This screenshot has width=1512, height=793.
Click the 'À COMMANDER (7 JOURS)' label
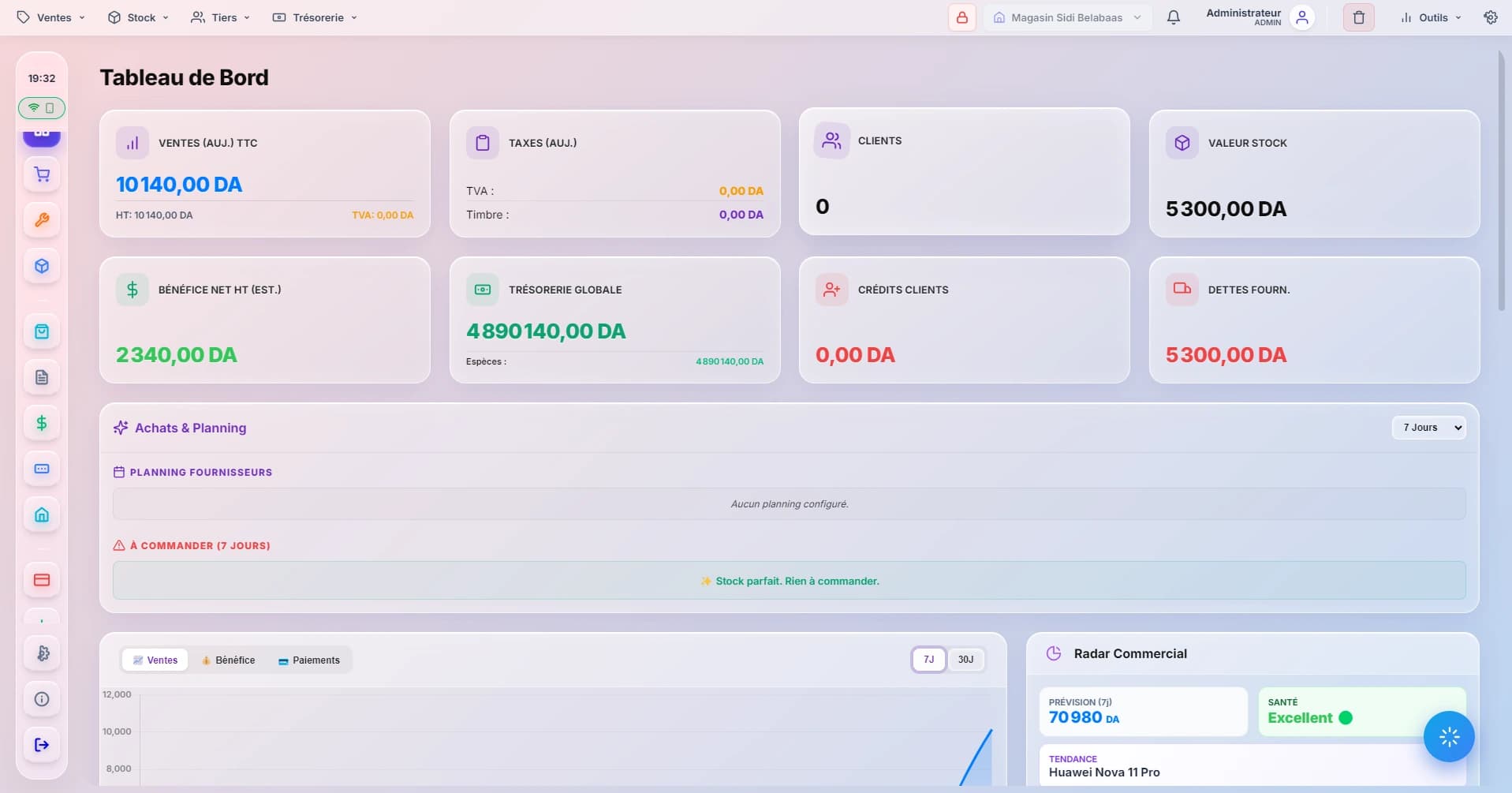click(x=200, y=545)
